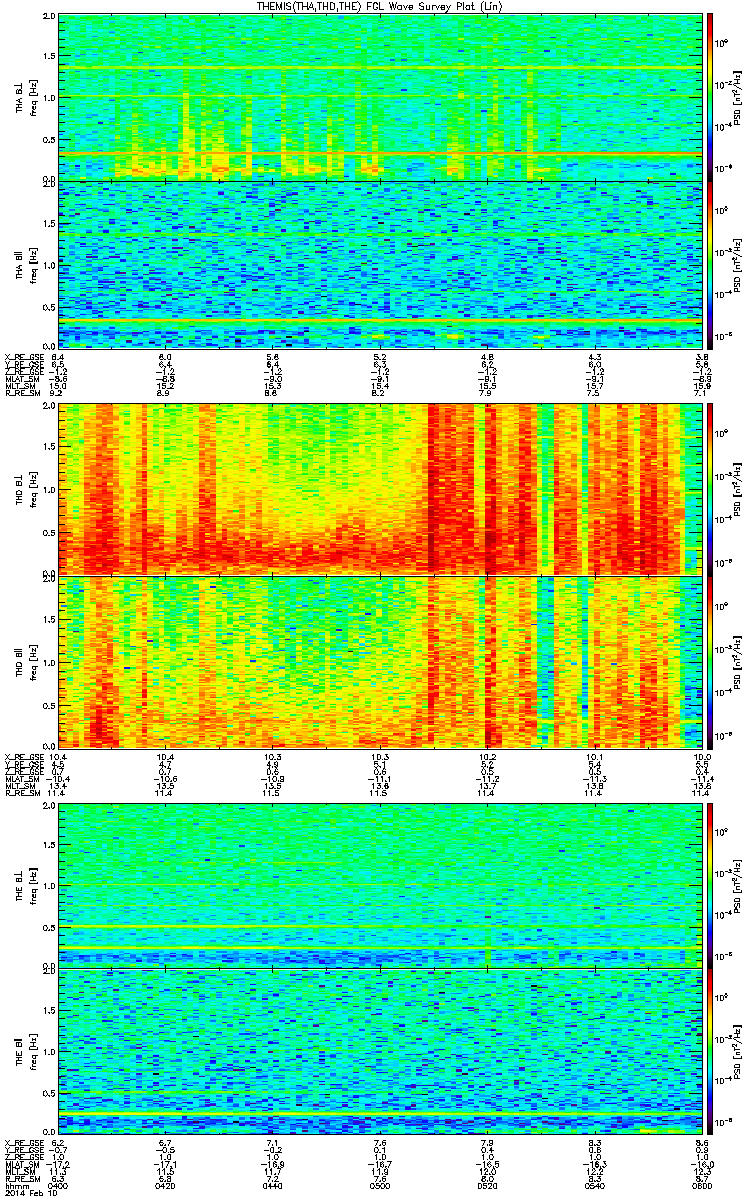This screenshot has height=1200, width=750.
Task: Select the THA B∥ spectrogram panel
Action: click(380, 264)
